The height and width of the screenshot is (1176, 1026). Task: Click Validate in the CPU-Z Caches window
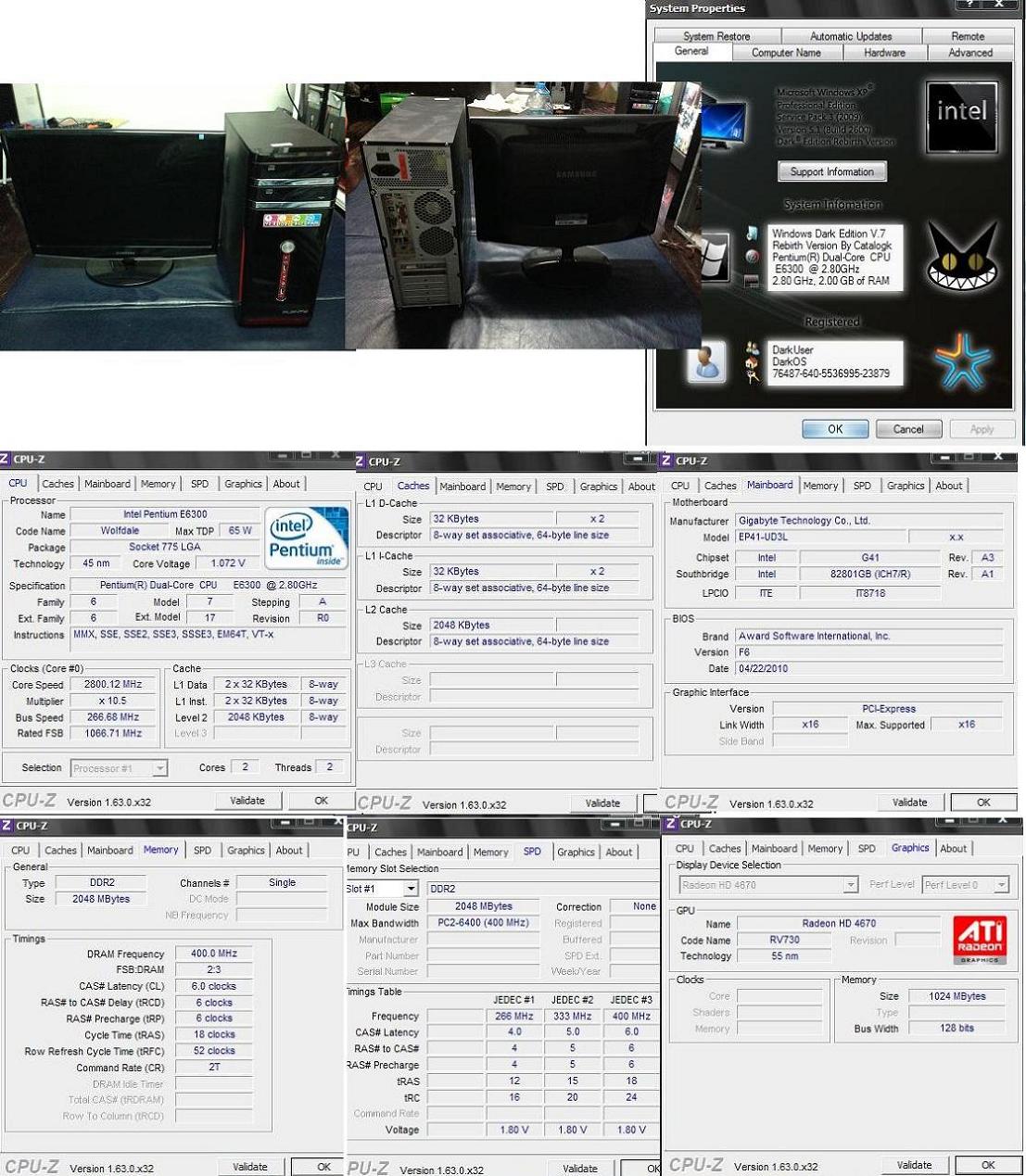(x=602, y=803)
